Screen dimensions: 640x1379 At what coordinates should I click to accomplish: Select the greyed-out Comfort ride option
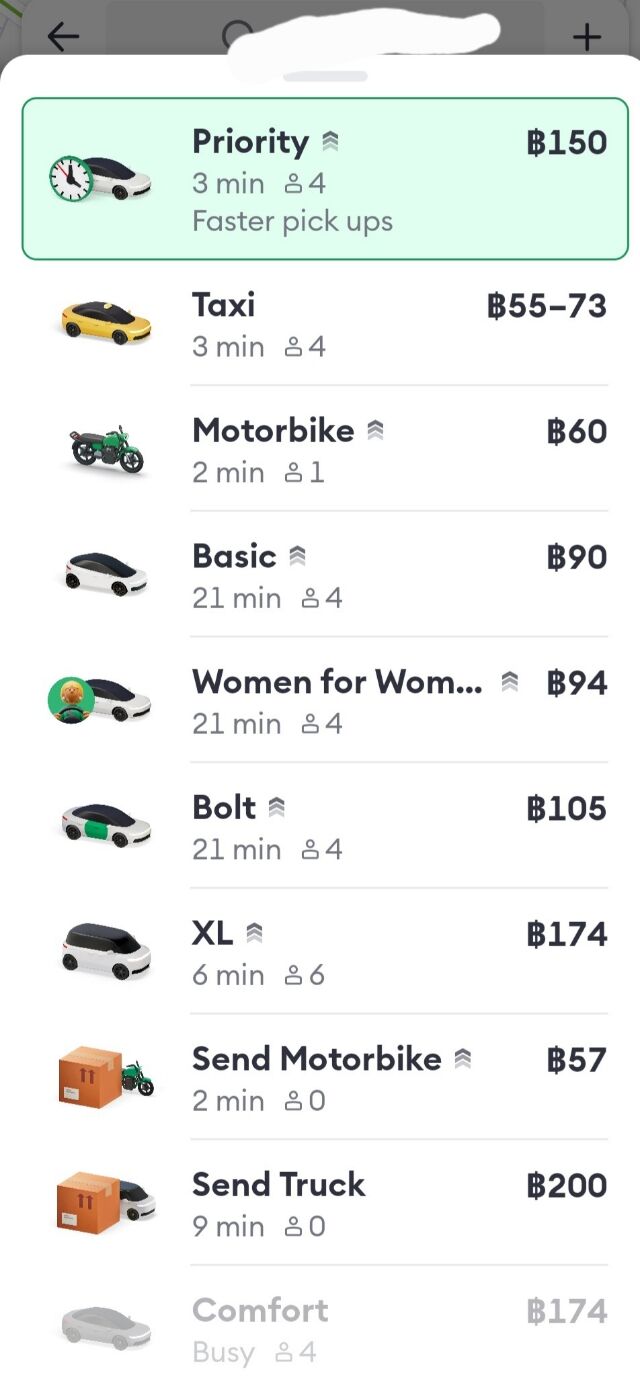point(320,1328)
